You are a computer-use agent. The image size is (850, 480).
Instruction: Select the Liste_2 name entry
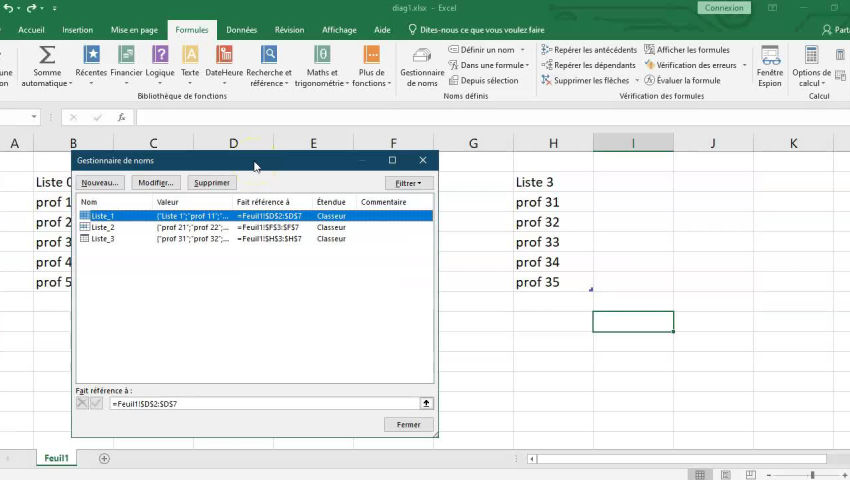pyautogui.click(x=103, y=227)
